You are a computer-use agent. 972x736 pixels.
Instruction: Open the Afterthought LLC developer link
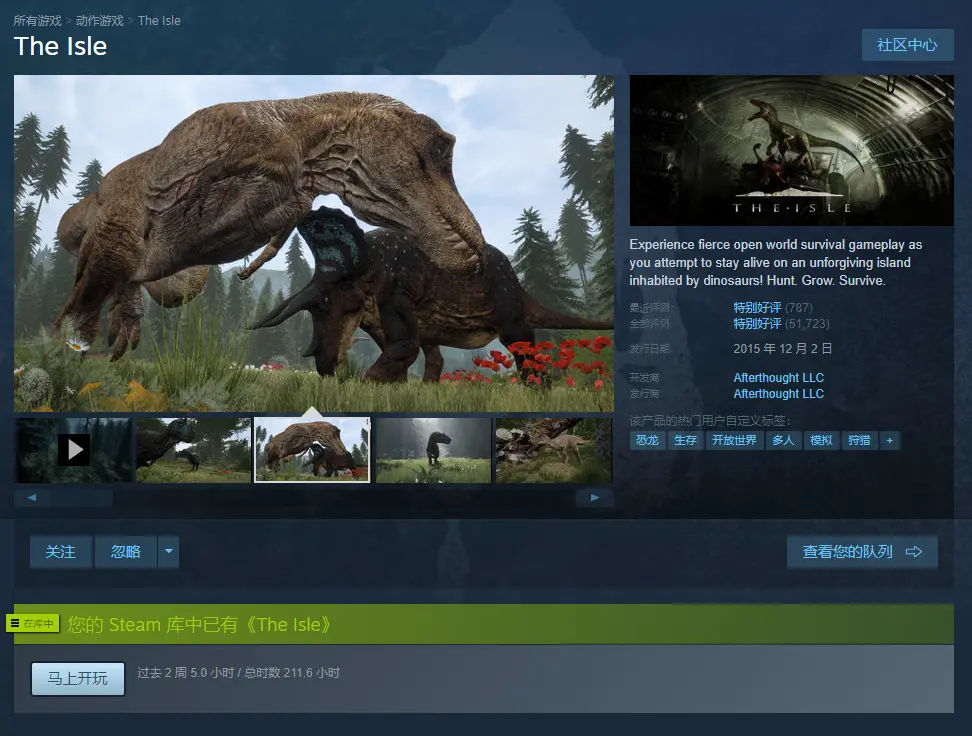pos(779,378)
